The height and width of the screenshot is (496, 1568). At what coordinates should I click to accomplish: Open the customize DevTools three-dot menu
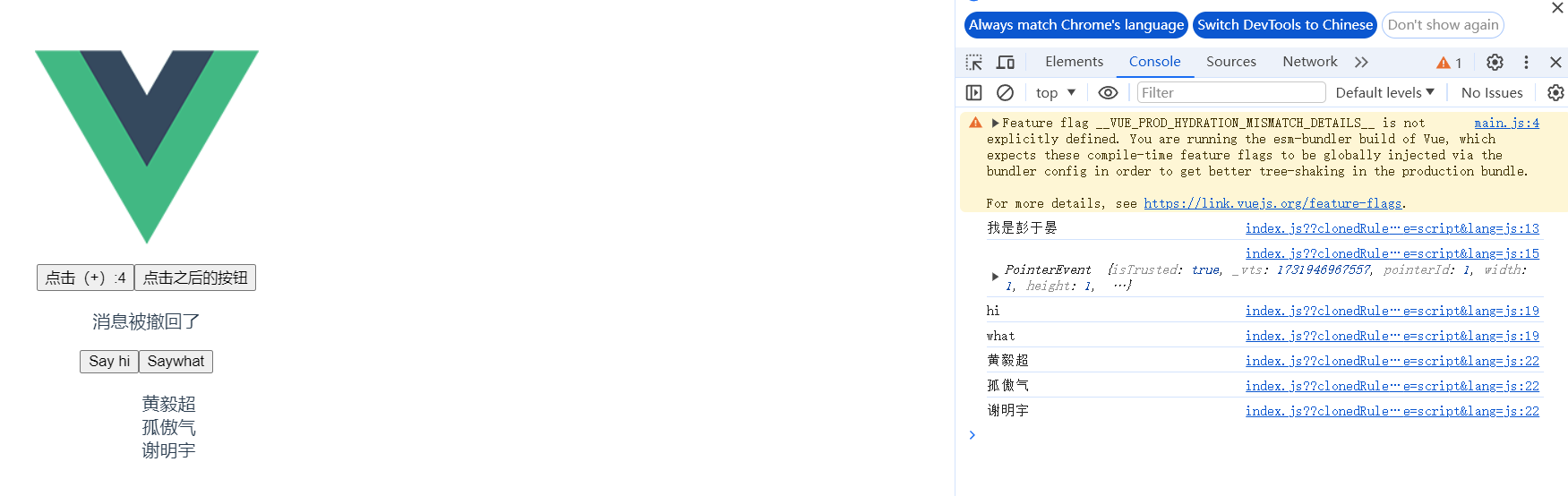pos(1526,62)
